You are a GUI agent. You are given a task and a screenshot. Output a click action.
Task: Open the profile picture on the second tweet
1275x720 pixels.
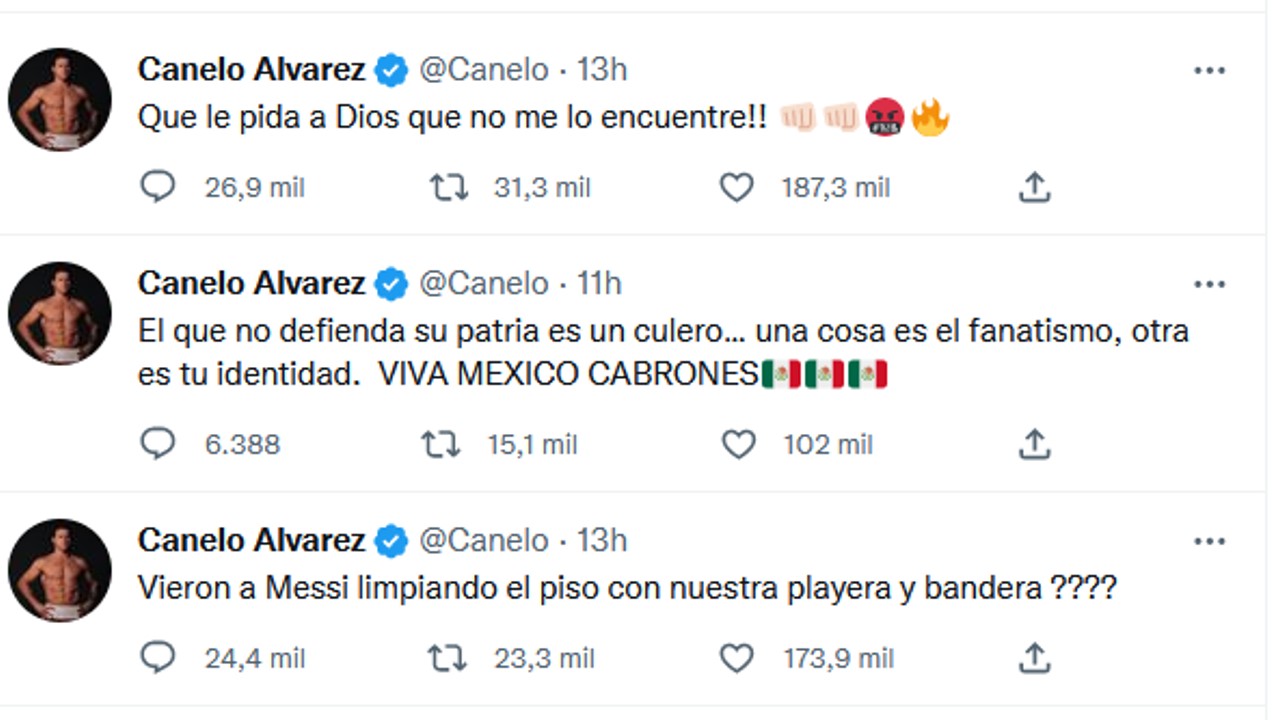[x=60, y=314]
